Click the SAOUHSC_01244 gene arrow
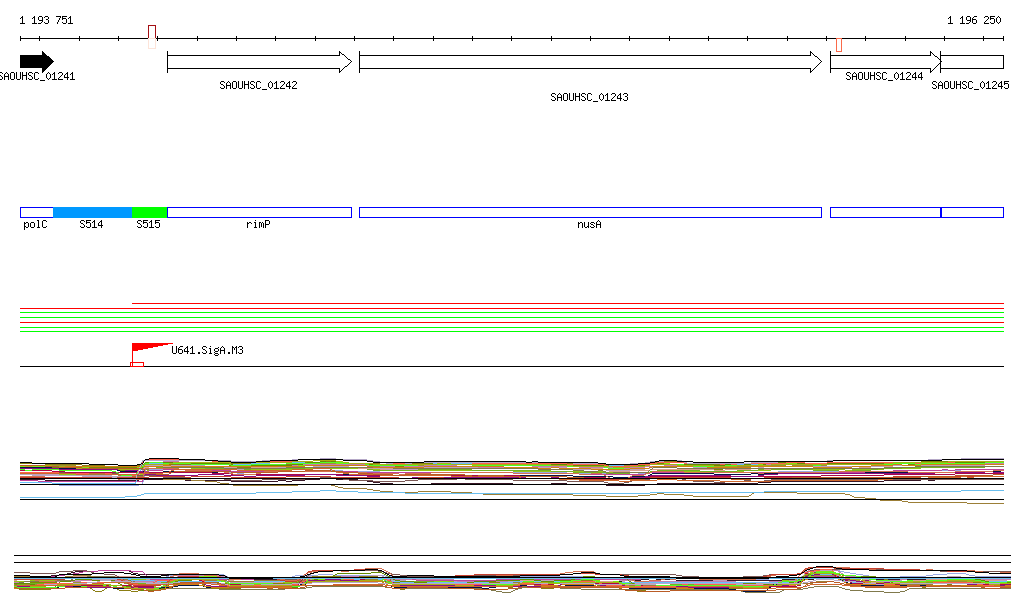This screenshot has width=1024, height=611. point(885,62)
